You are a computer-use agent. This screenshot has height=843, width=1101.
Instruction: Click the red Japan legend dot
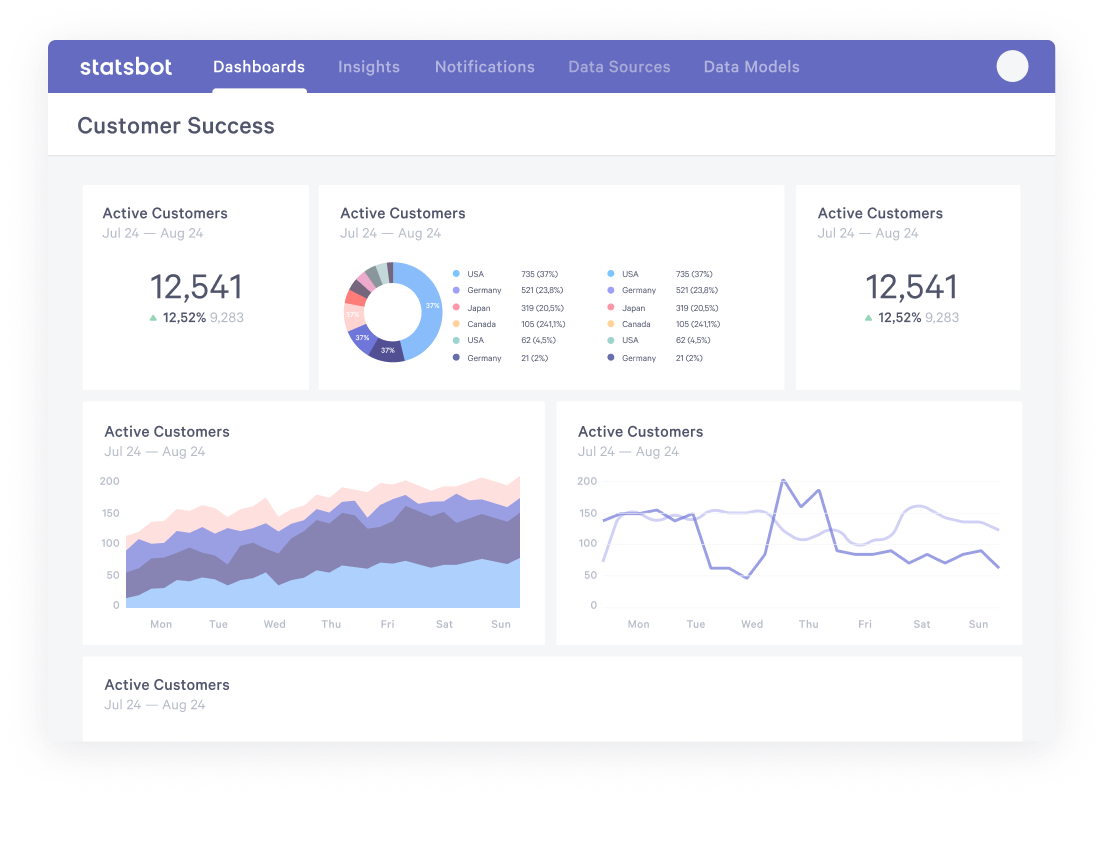(458, 307)
